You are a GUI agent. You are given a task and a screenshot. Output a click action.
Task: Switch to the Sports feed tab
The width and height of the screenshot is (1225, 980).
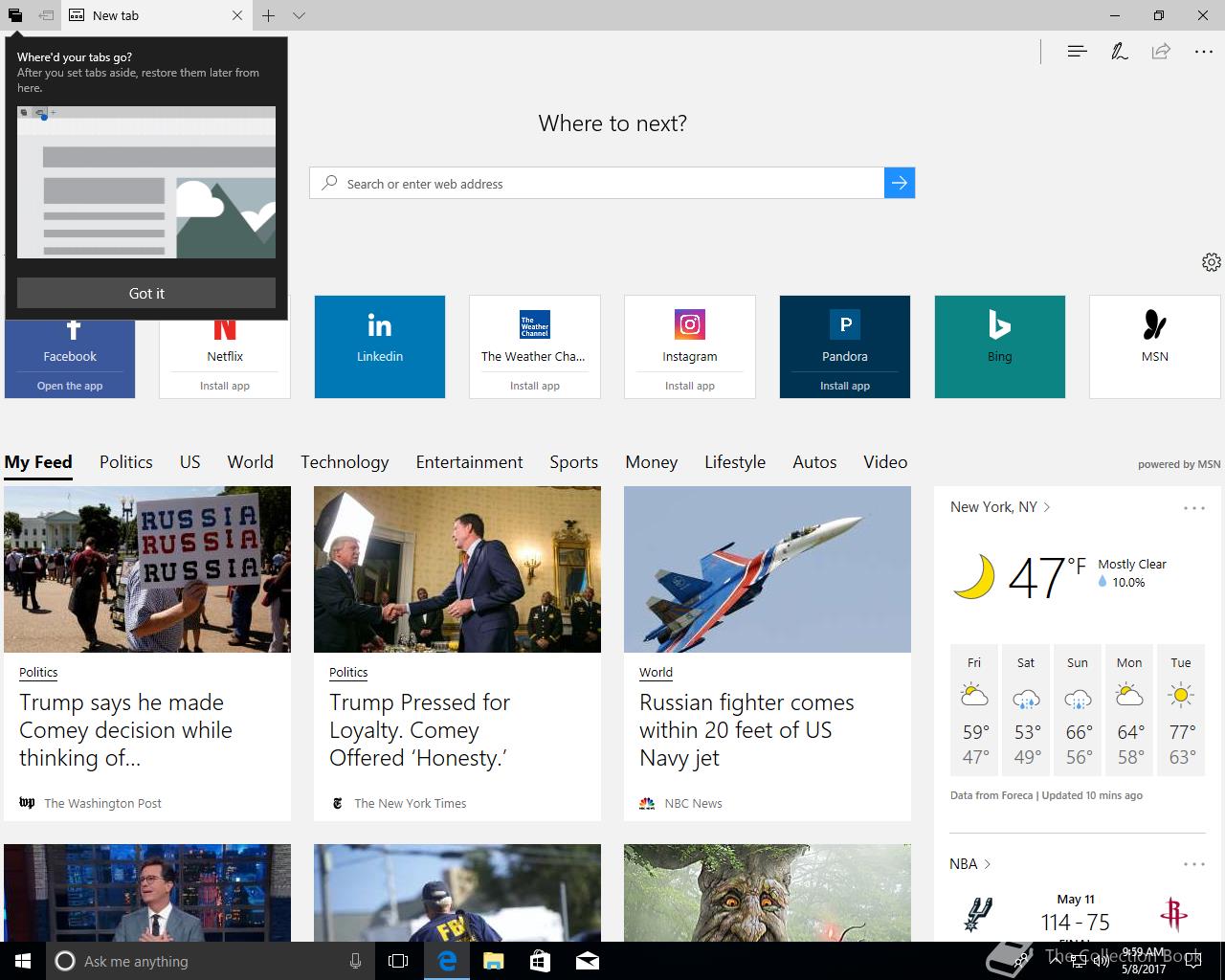(x=574, y=462)
